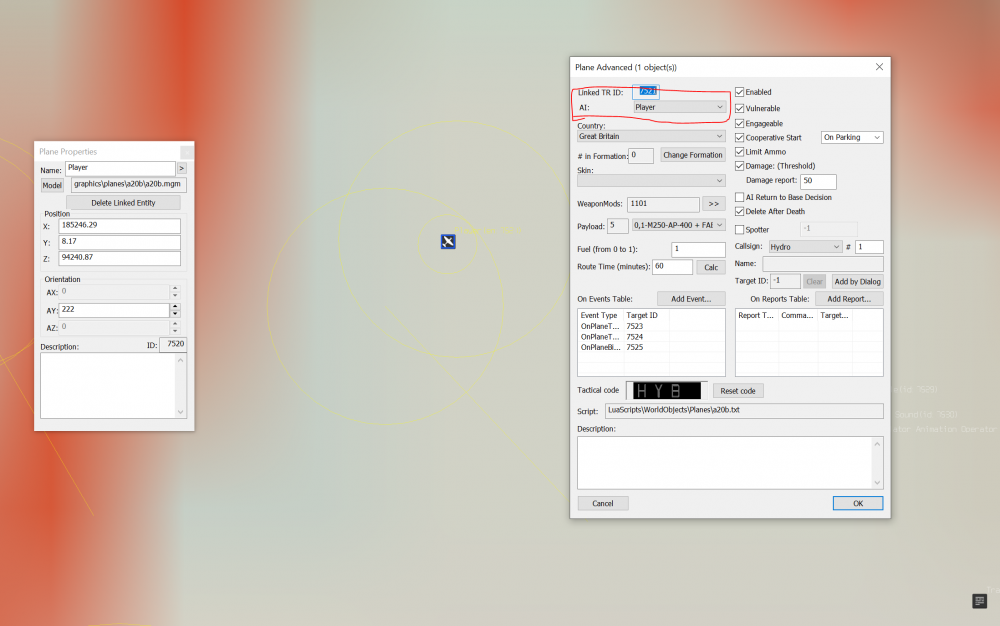Screen dimensions: 1000x626
Task: Click the Damage report input field
Action: (817, 181)
